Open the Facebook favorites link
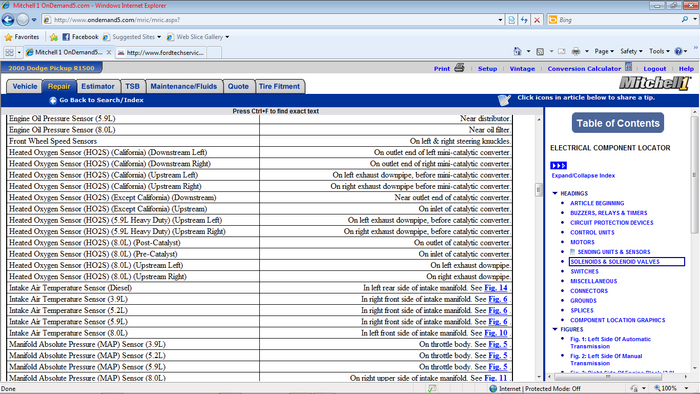 (x=80, y=37)
